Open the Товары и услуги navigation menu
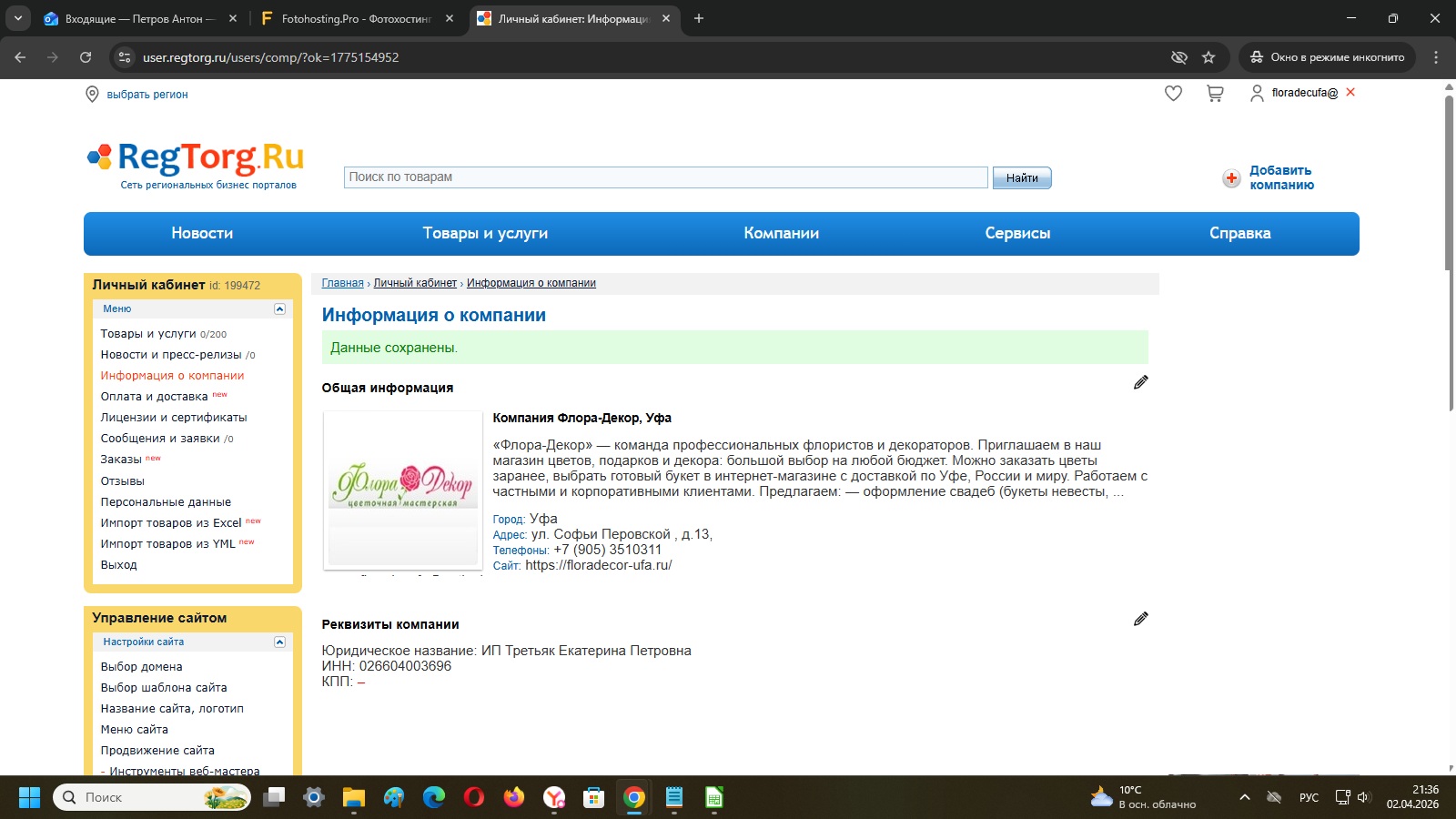1456x819 pixels. tap(485, 234)
